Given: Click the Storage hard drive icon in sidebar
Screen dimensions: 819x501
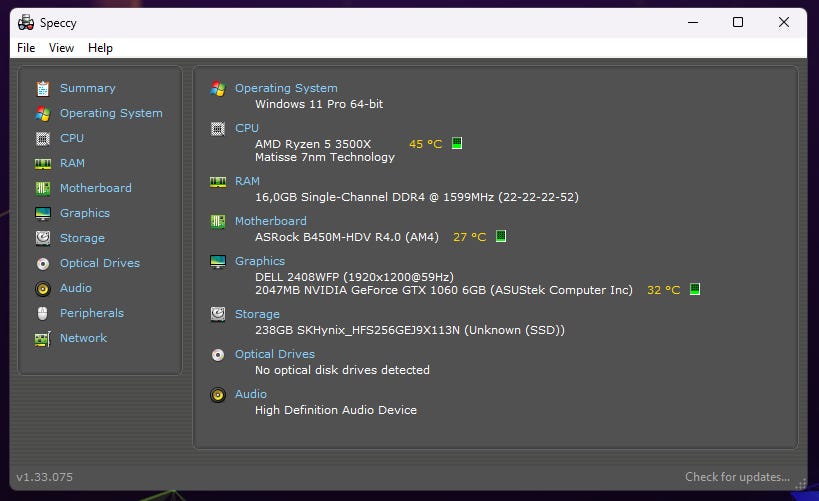Looking at the screenshot, I should click(43, 238).
